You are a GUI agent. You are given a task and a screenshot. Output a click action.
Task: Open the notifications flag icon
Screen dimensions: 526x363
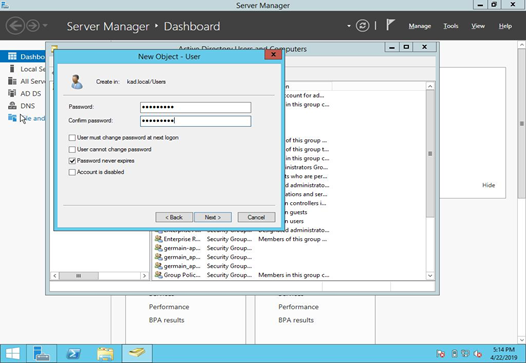(389, 25)
